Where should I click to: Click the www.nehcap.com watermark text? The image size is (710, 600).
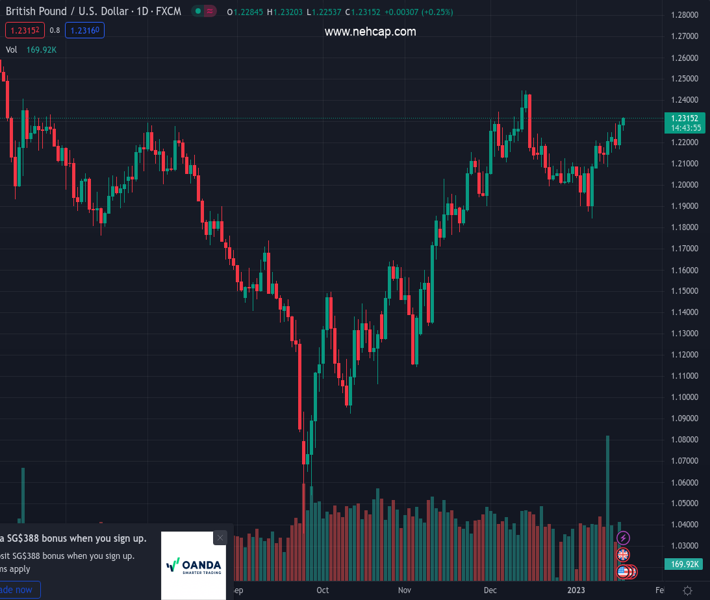coord(370,32)
